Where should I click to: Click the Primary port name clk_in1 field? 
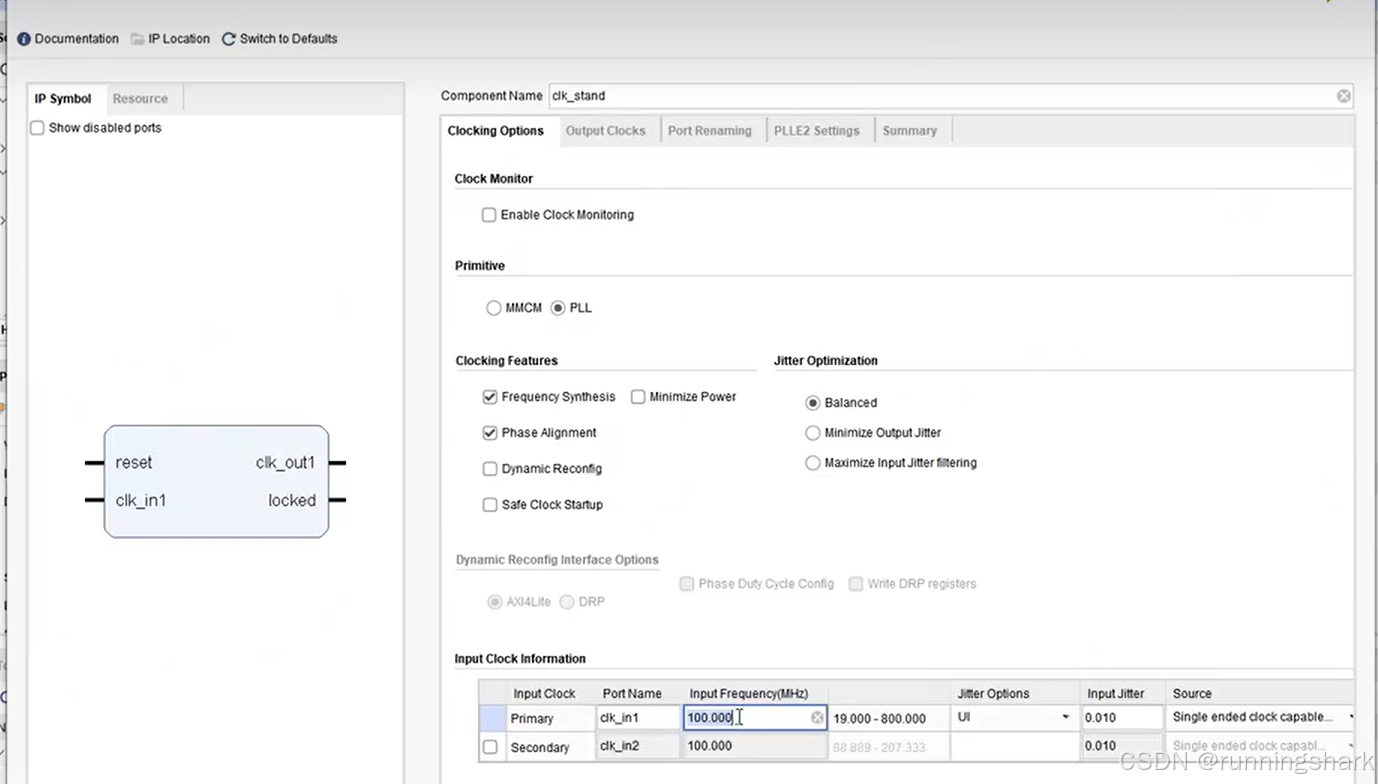(638, 718)
